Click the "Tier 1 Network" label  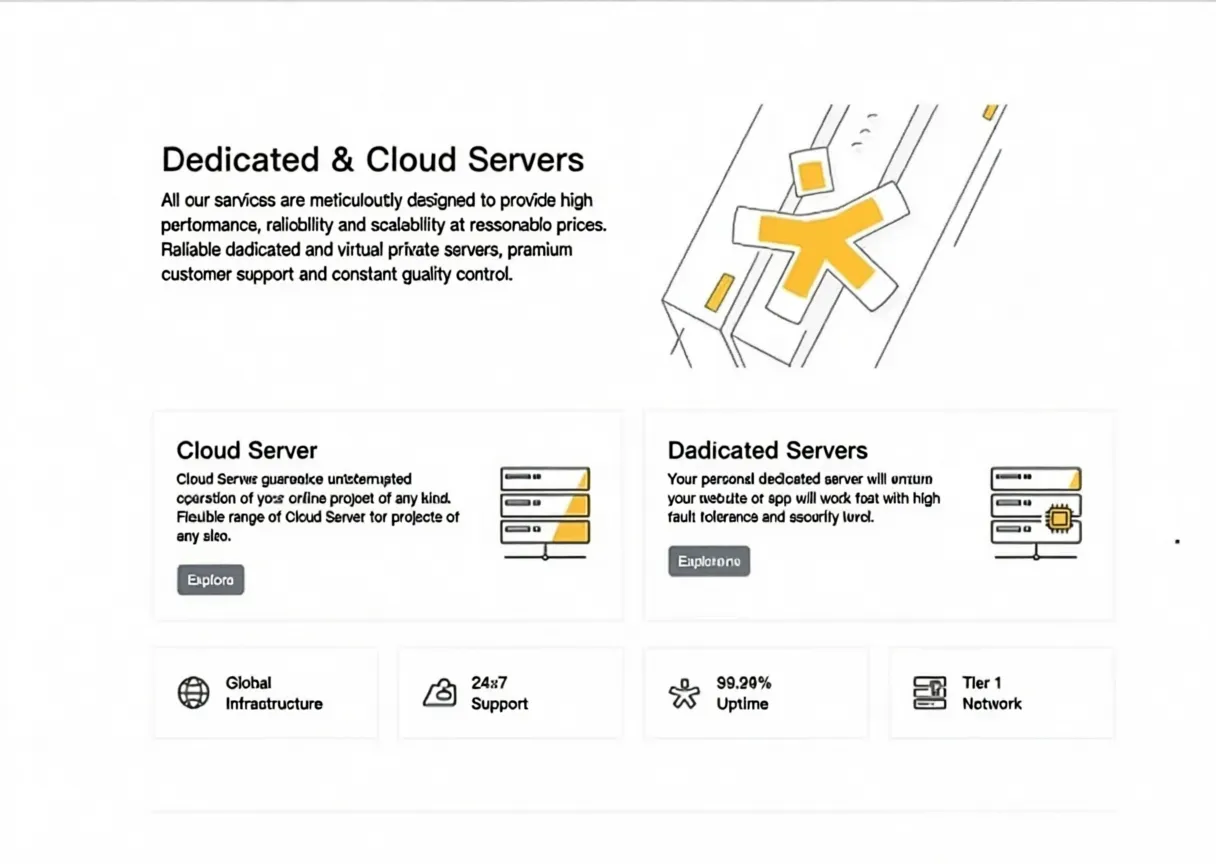click(x=992, y=693)
